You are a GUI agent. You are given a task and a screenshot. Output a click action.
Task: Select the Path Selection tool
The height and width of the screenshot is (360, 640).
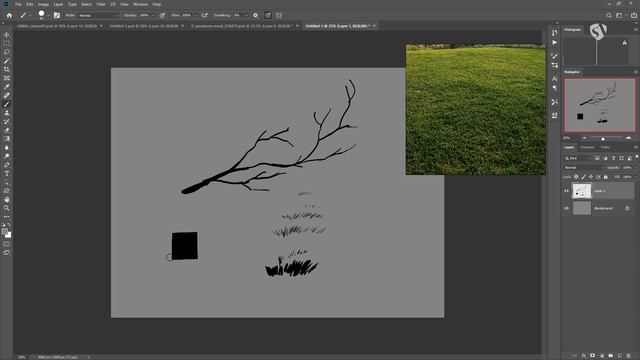(x=7, y=182)
